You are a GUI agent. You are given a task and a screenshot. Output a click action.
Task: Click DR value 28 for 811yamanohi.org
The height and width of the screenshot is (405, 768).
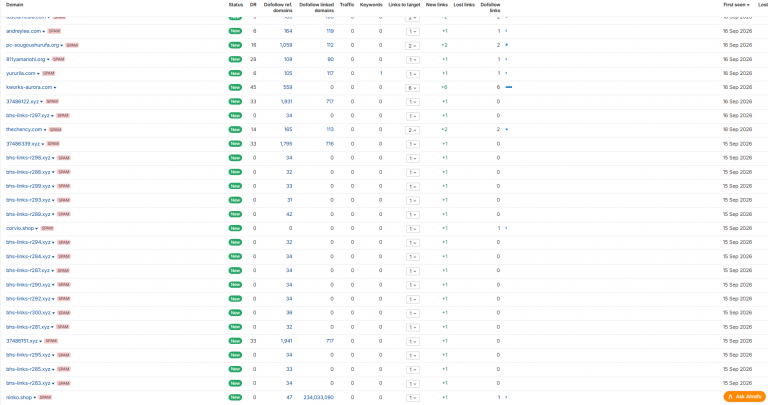point(253,59)
